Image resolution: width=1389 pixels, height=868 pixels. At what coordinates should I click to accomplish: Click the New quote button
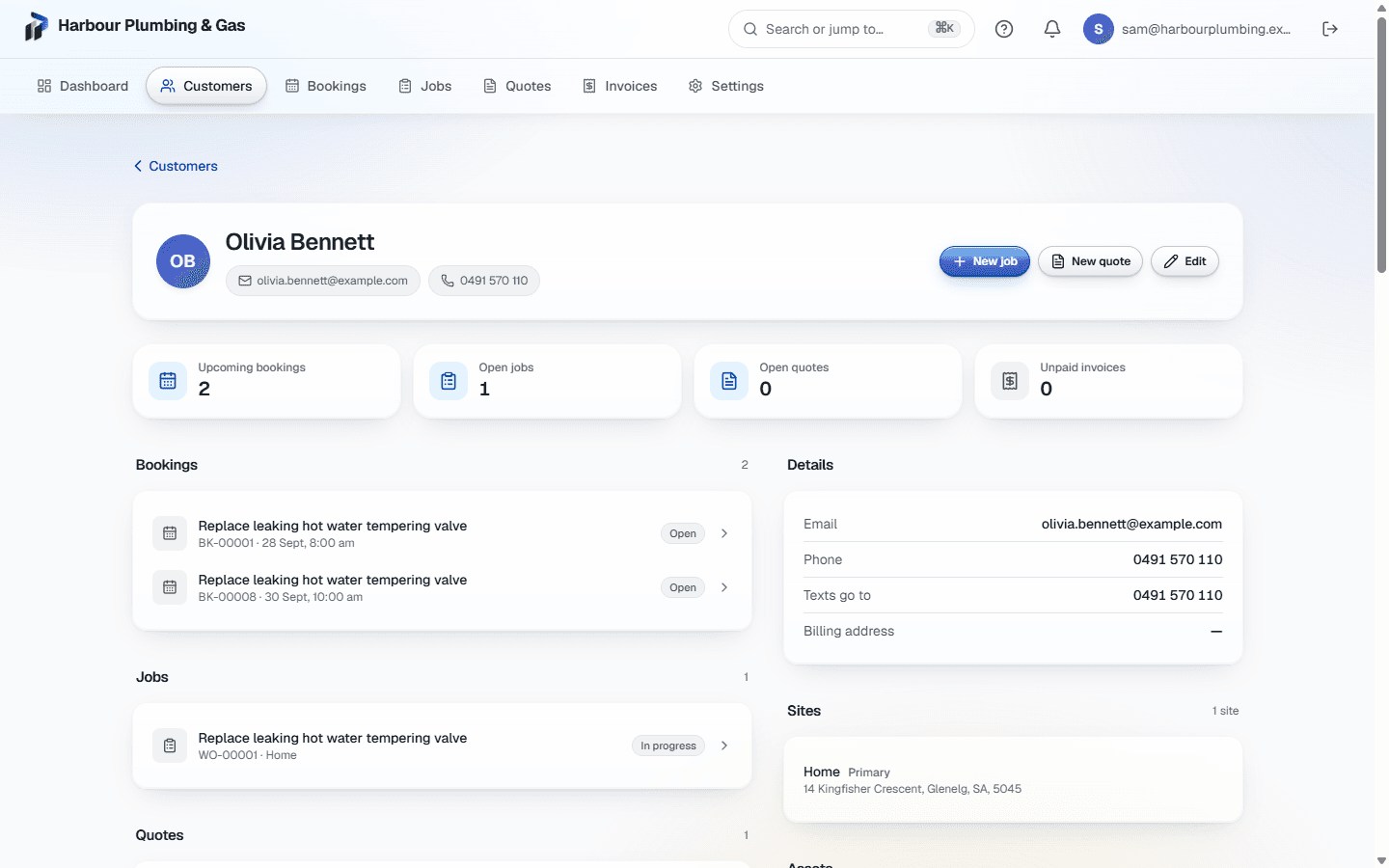(x=1090, y=261)
